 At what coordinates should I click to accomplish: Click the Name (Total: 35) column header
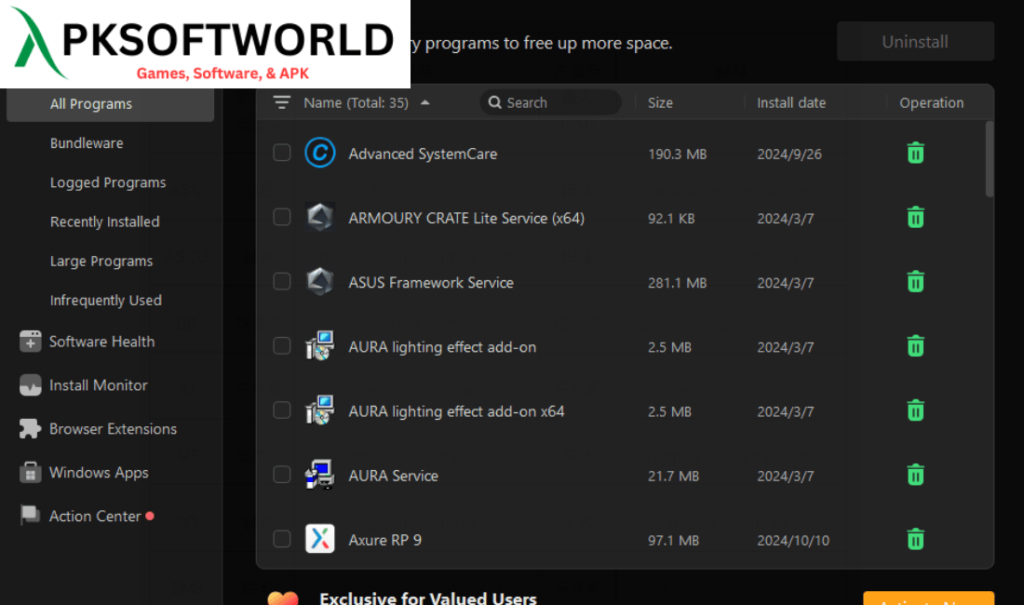pyautogui.click(x=356, y=103)
